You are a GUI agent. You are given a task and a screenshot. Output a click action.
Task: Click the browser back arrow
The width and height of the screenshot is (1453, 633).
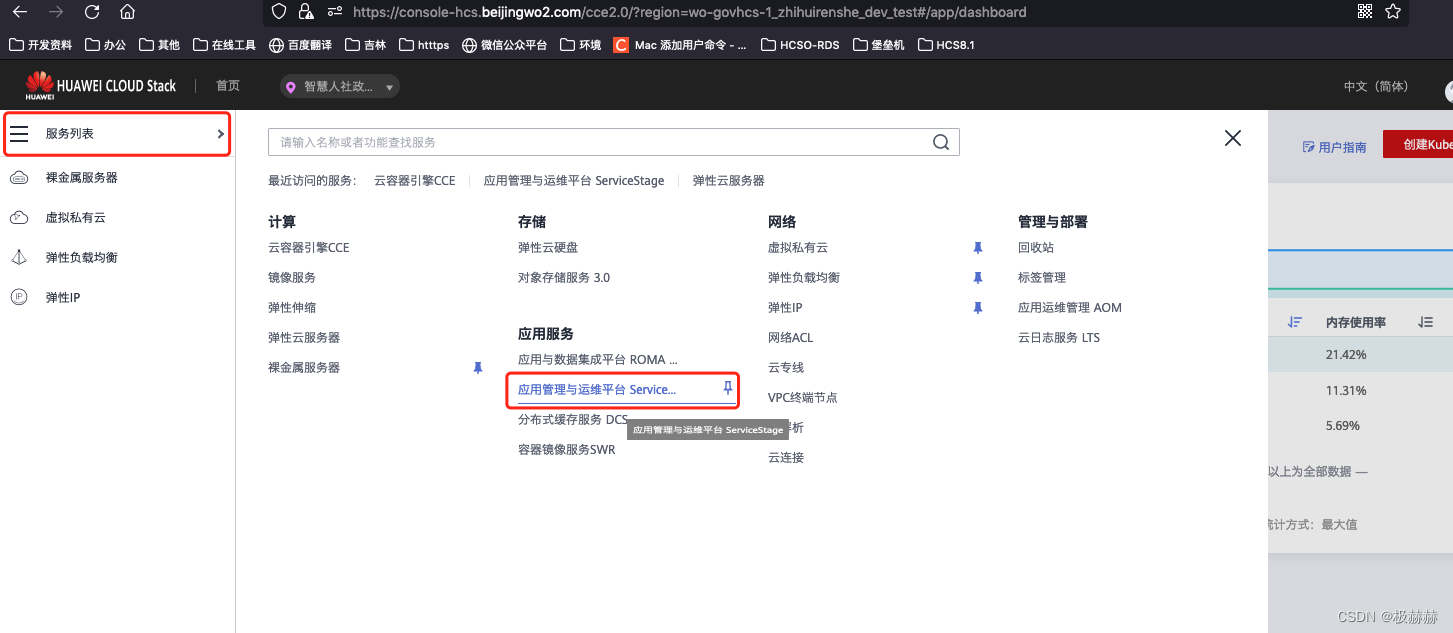(19, 12)
